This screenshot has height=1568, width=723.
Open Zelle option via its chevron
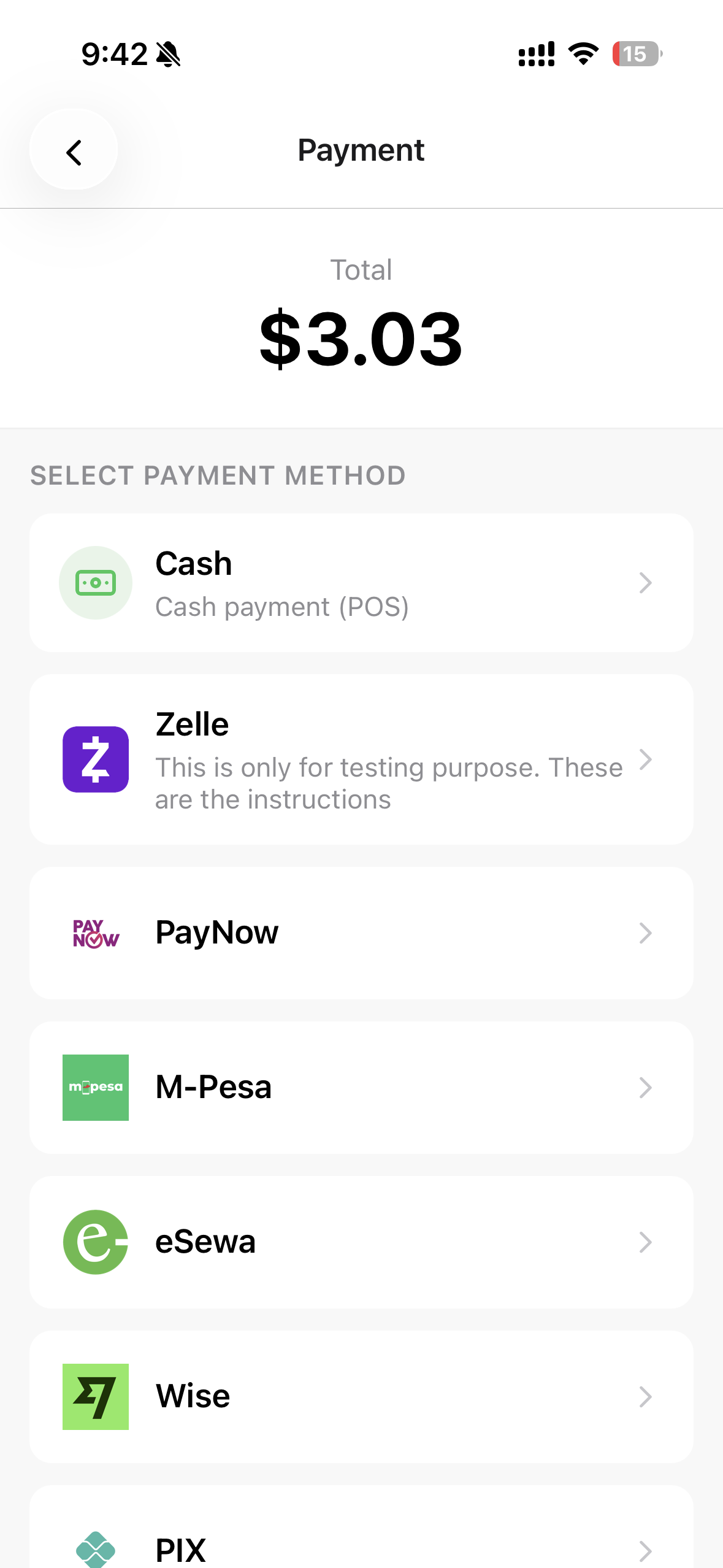pyautogui.click(x=645, y=759)
